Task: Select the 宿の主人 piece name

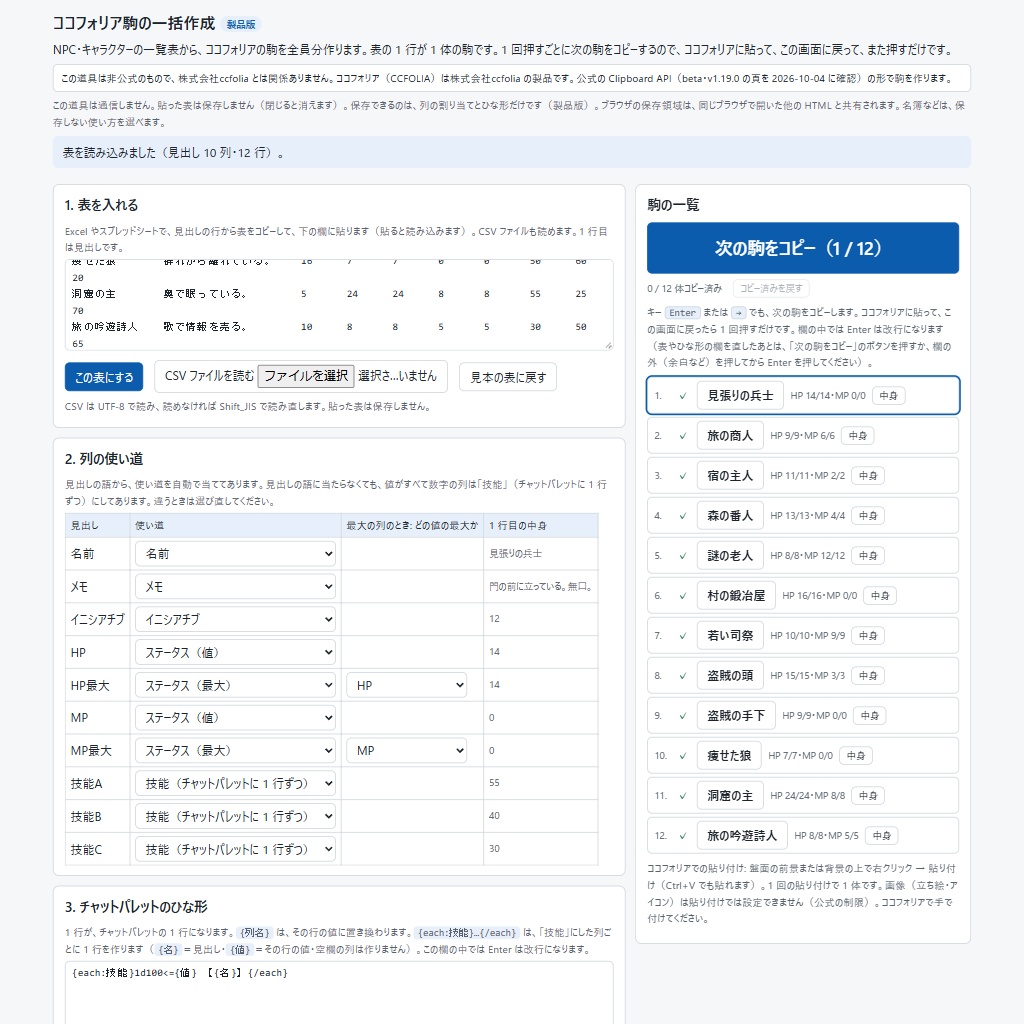Action: coord(730,475)
